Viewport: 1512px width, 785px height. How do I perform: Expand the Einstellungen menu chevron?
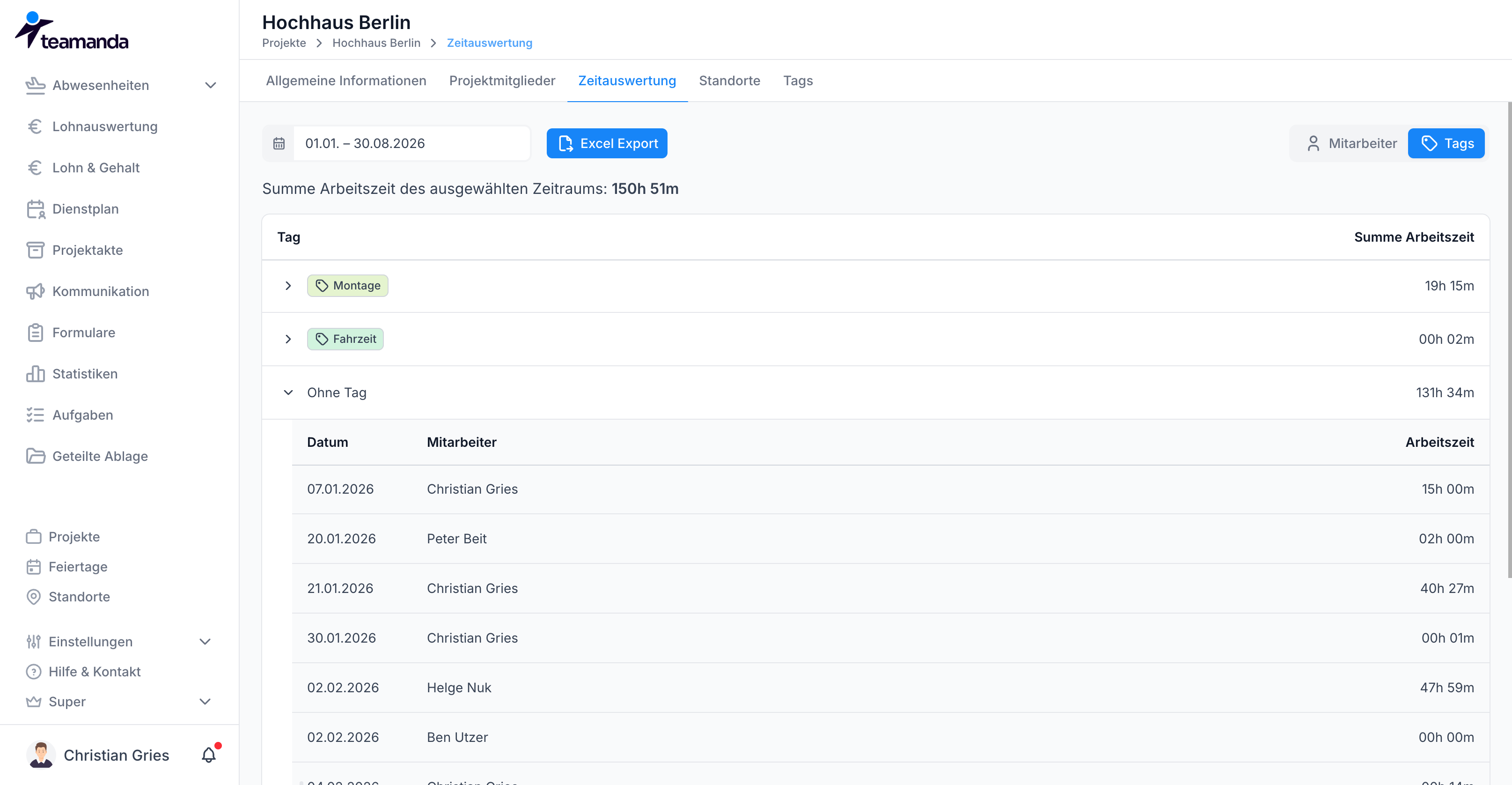click(205, 642)
